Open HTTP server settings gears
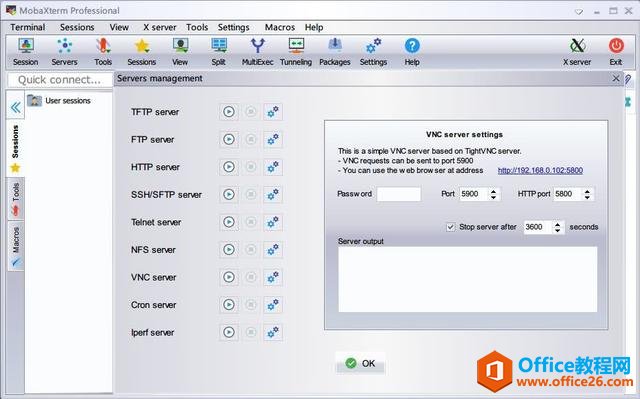Viewport: 640px width, 399px height. point(273,167)
